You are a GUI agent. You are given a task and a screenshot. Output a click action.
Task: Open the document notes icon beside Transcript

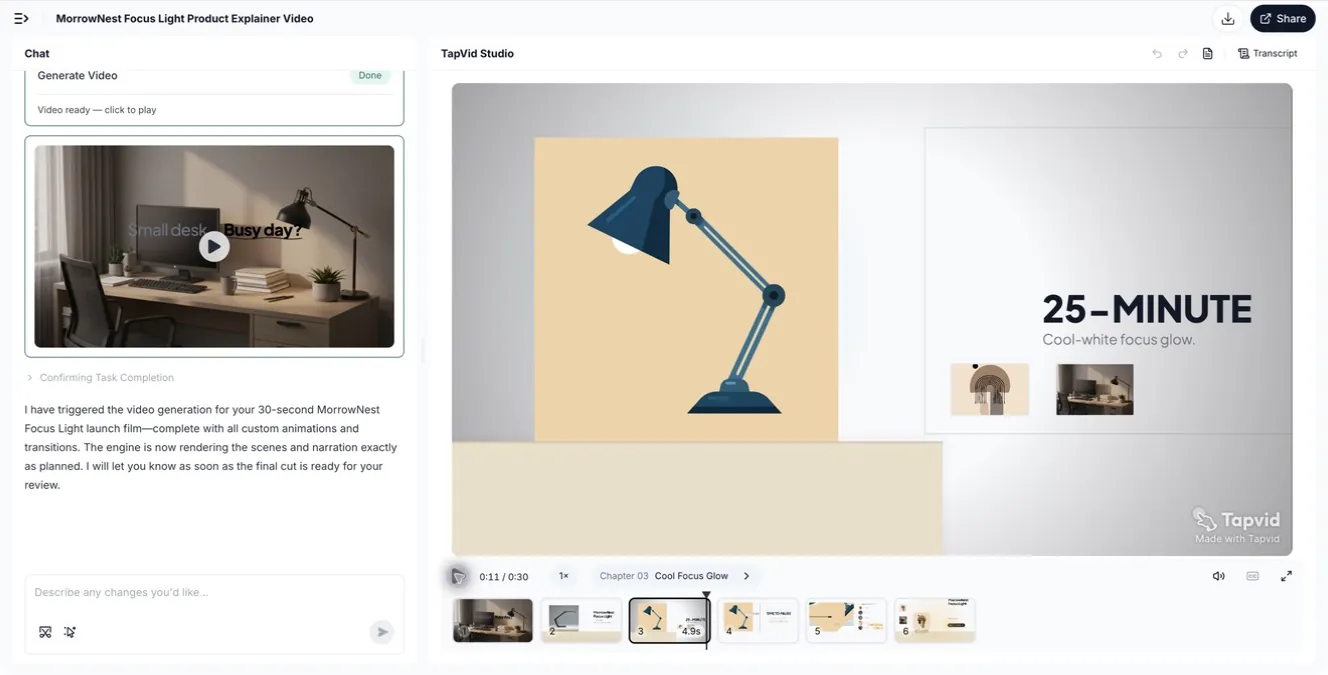tap(1208, 54)
